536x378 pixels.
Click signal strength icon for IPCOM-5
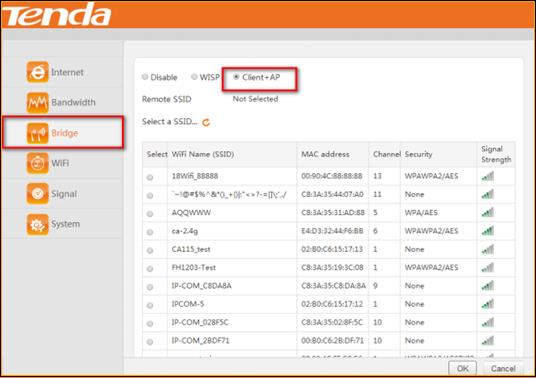(x=488, y=304)
